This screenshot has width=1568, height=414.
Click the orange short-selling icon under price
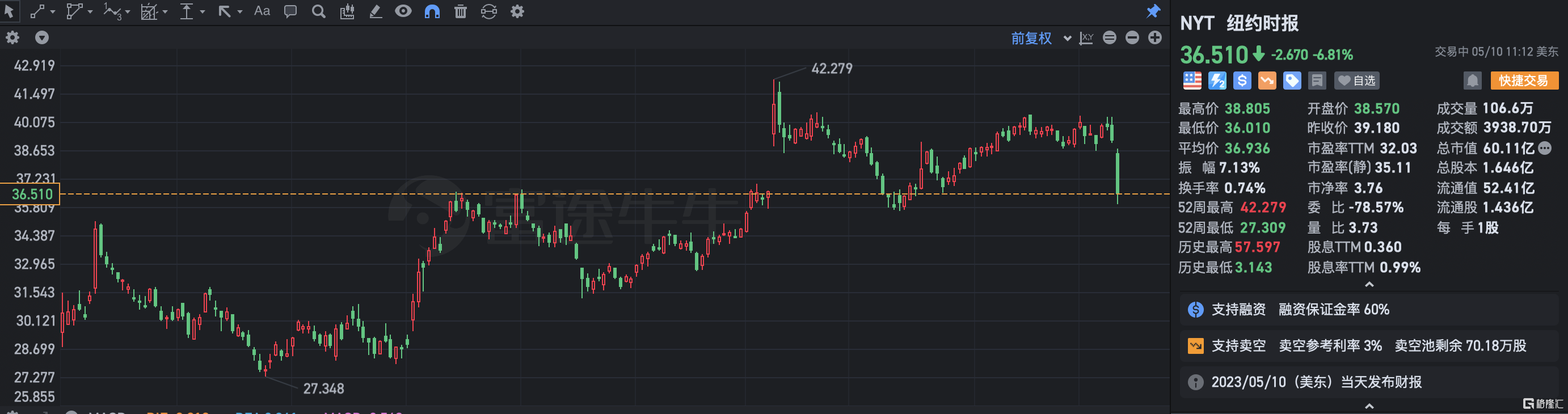(x=1267, y=81)
